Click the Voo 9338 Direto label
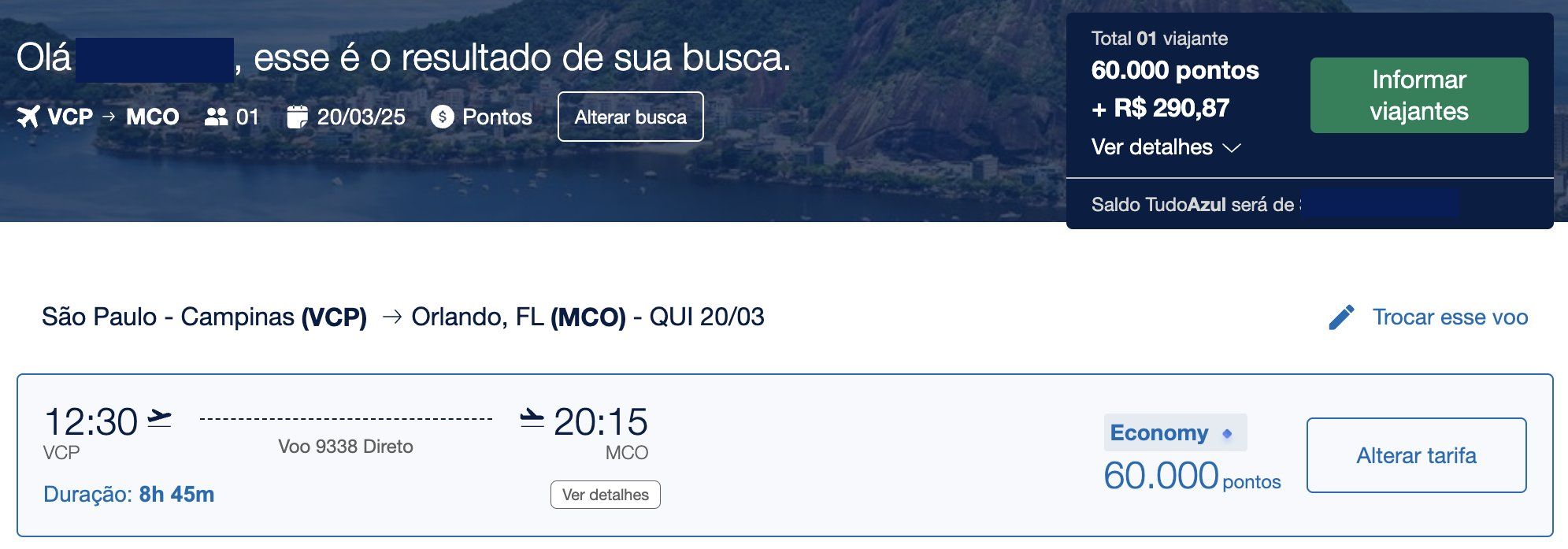The width and height of the screenshot is (1568, 549). click(346, 447)
